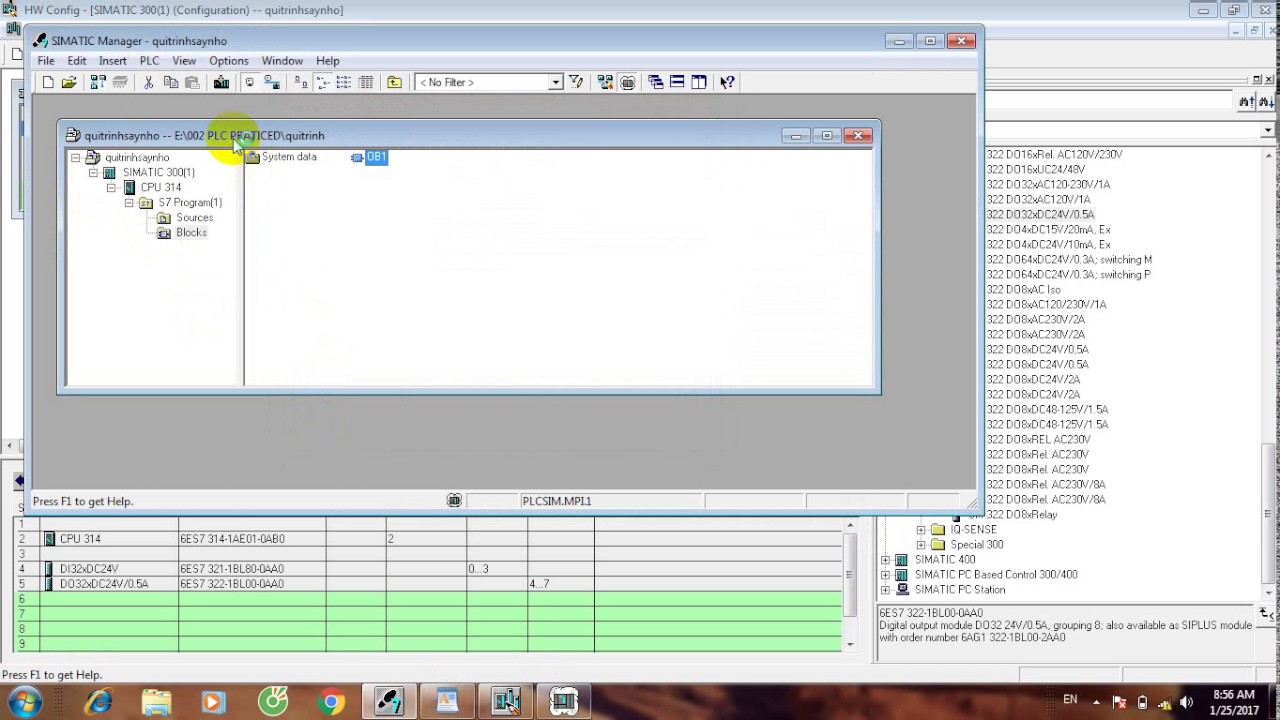Screen dimensions: 1280x720
Task: Open the Help menu
Action: point(327,61)
